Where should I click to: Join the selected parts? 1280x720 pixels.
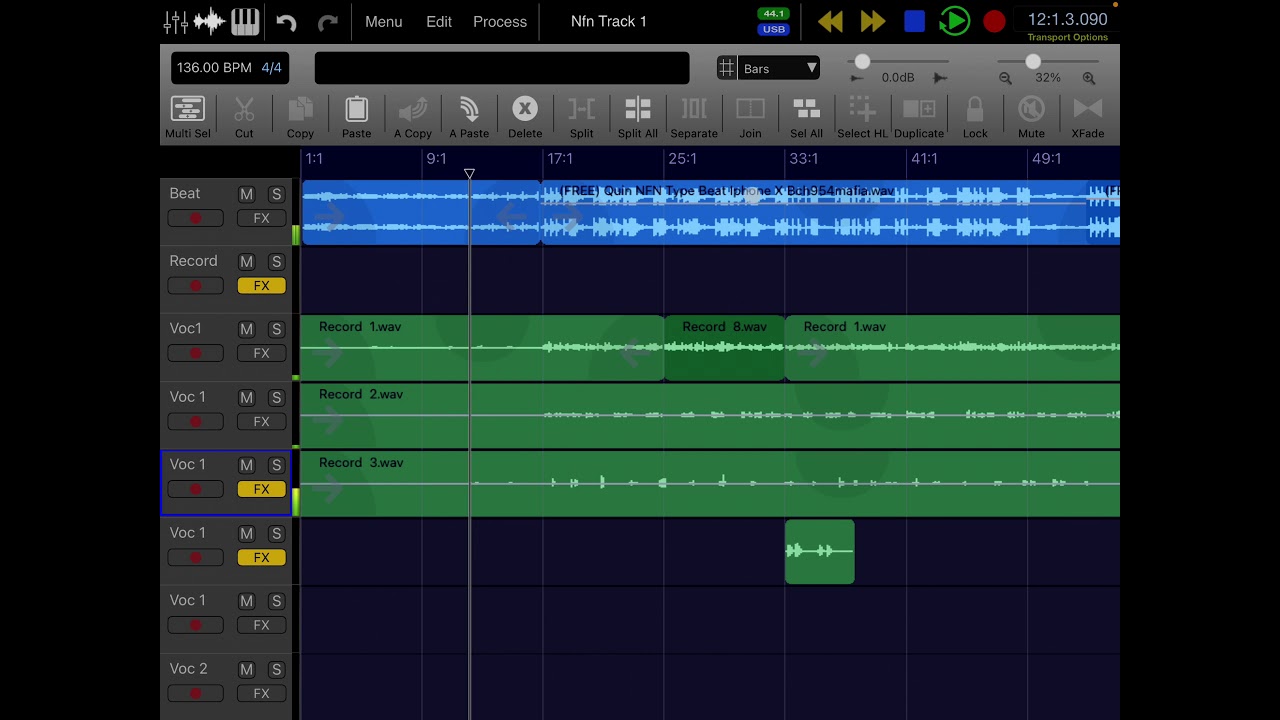pyautogui.click(x=750, y=117)
